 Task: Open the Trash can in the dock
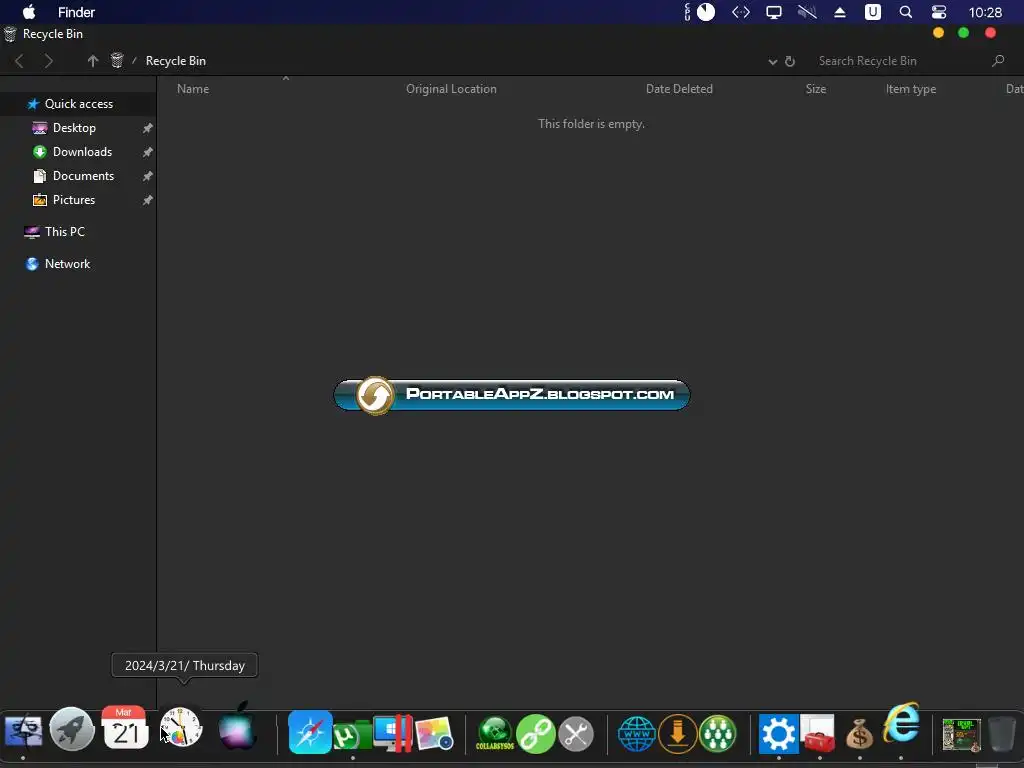click(x=1001, y=734)
